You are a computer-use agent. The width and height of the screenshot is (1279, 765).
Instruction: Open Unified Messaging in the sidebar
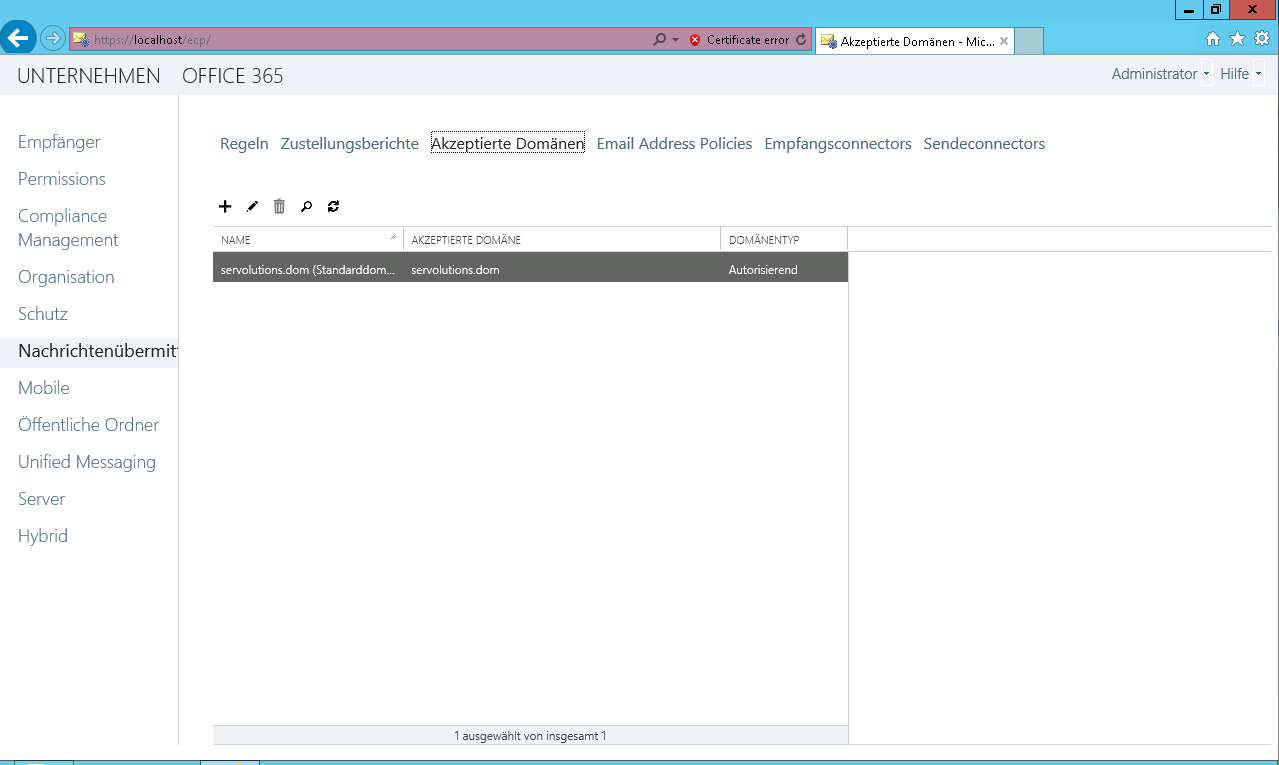[87, 462]
